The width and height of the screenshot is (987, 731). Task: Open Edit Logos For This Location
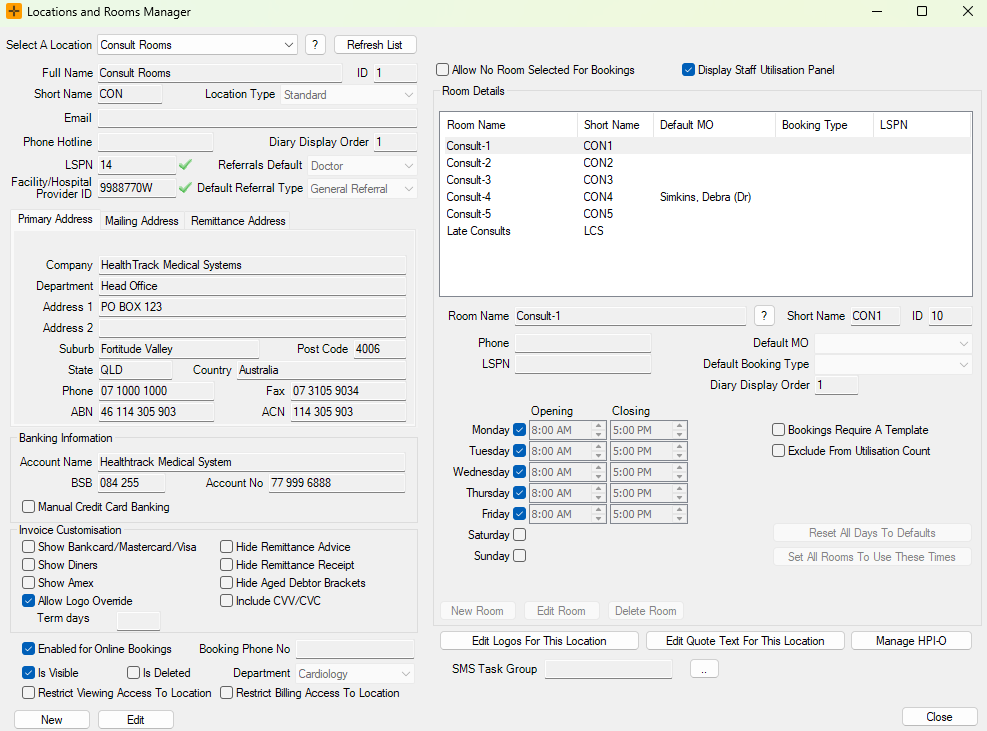(x=539, y=641)
